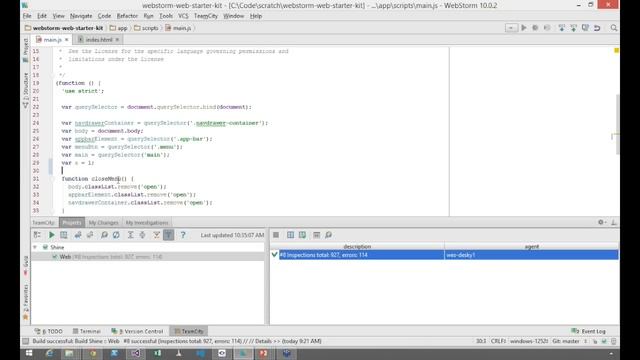Image resolution: width=640 pixels, height=360 pixels.
Task: Open the Event Log
Action: pos(588,331)
